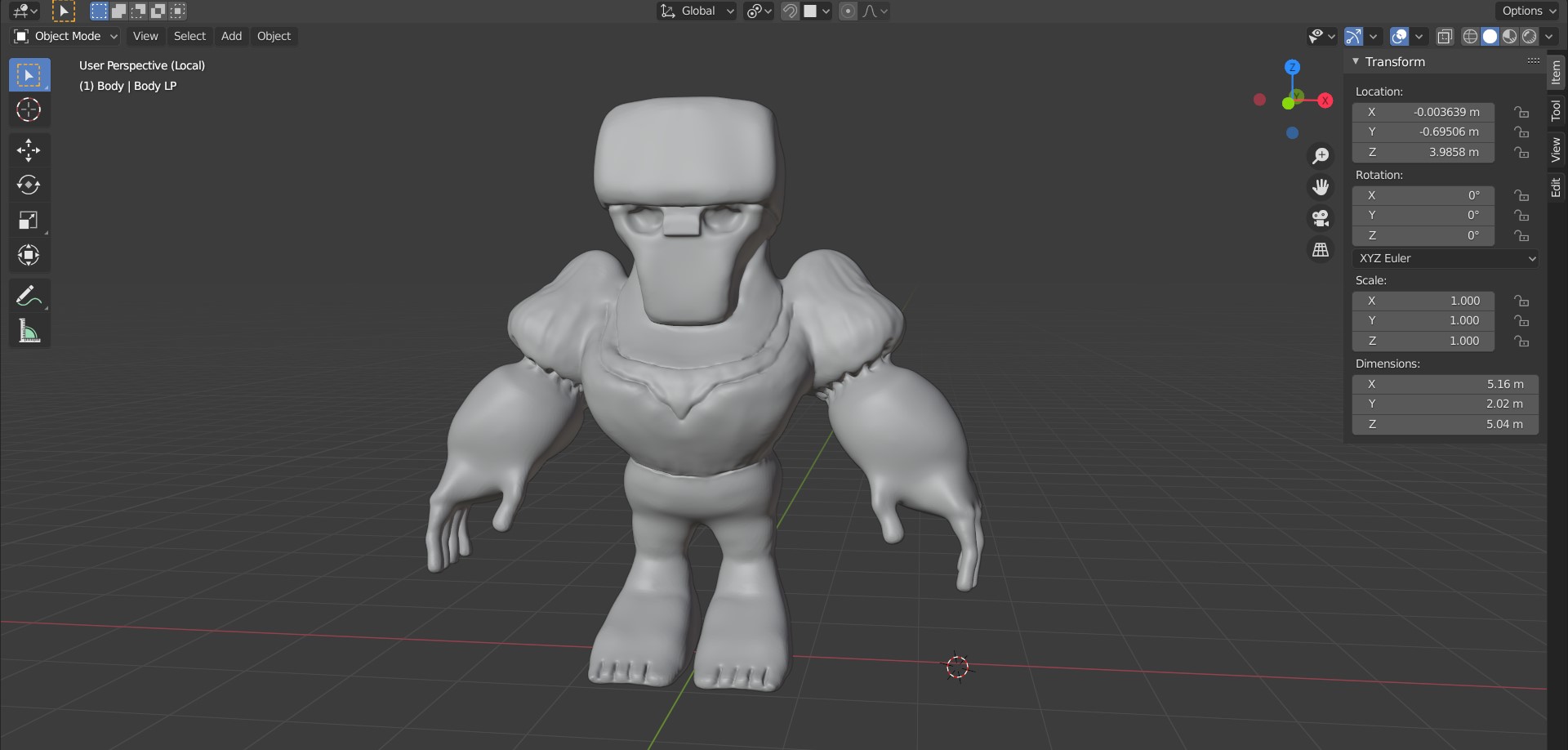Toggle proportional editing
This screenshot has height=750, width=1568.
click(x=848, y=11)
